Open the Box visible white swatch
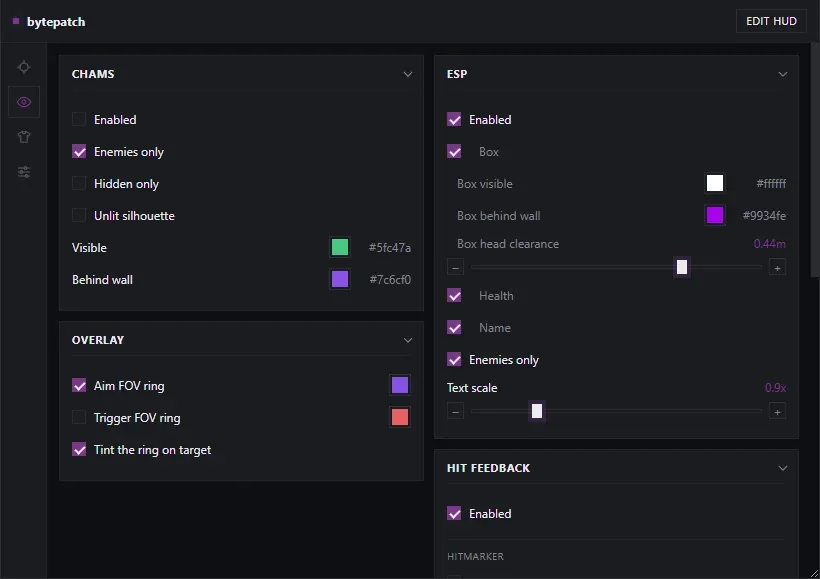 click(715, 183)
